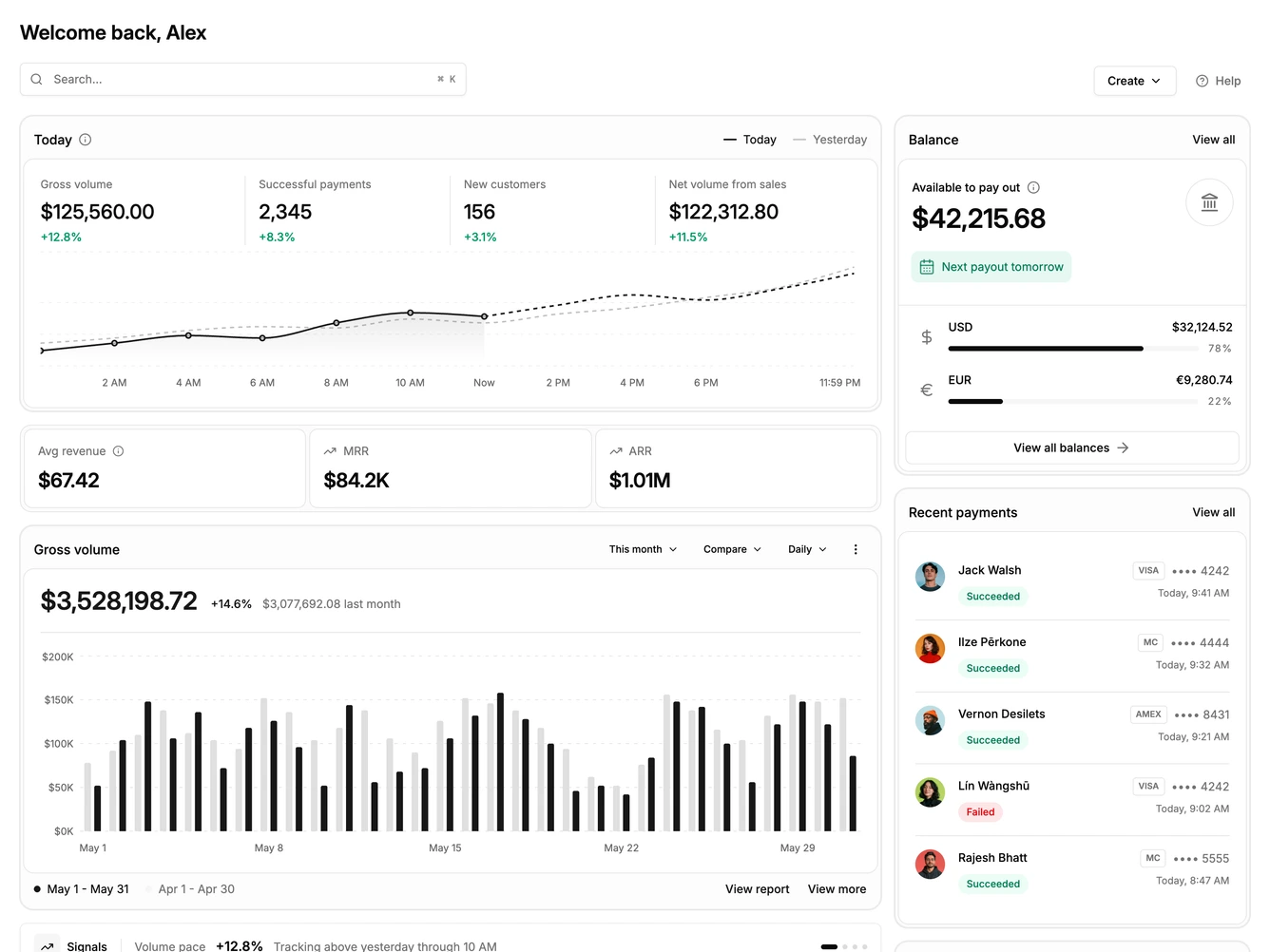Expand the Compare dropdown
Viewport: 1270px width, 952px height.
click(x=732, y=549)
